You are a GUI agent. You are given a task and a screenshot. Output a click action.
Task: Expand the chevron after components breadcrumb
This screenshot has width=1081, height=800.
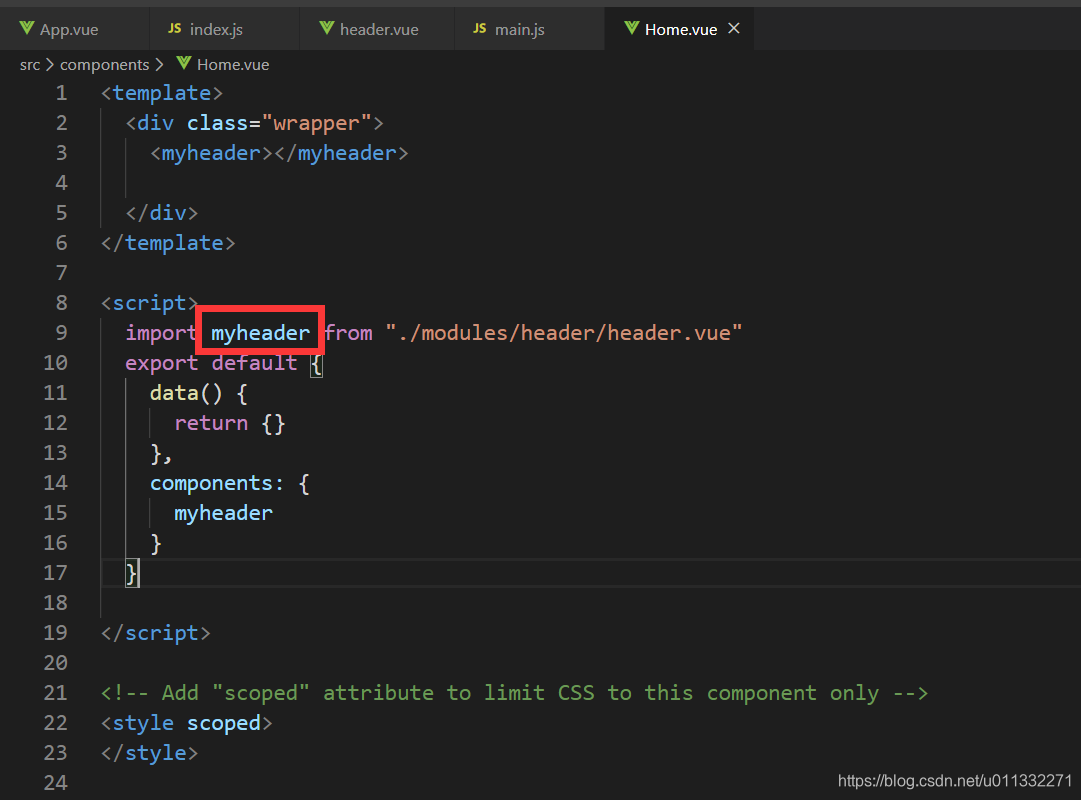[x=159, y=65]
